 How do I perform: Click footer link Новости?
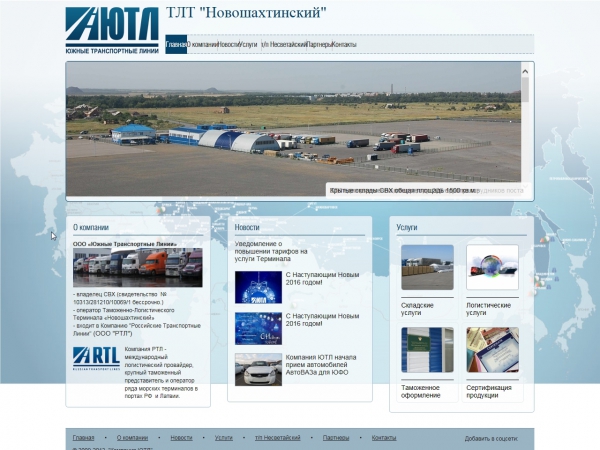181,438
